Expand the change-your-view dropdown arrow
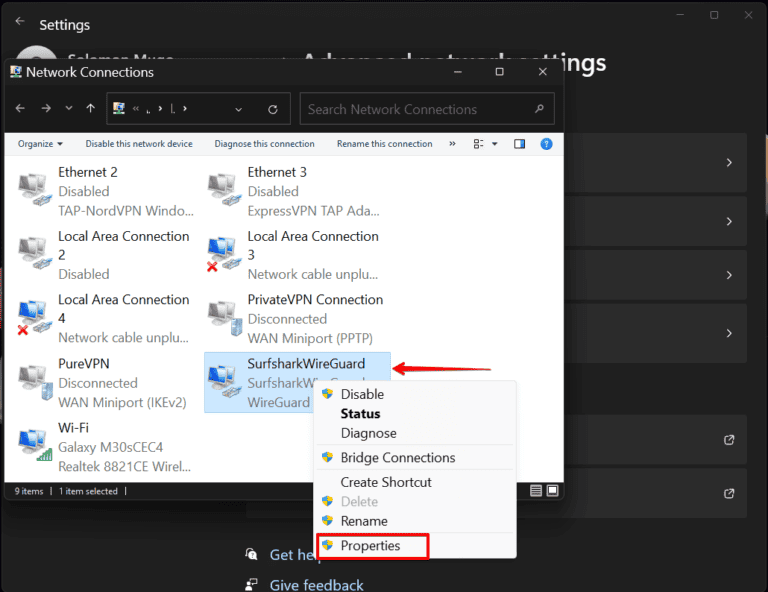Viewport: 768px width, 592px height. [495, 144]
